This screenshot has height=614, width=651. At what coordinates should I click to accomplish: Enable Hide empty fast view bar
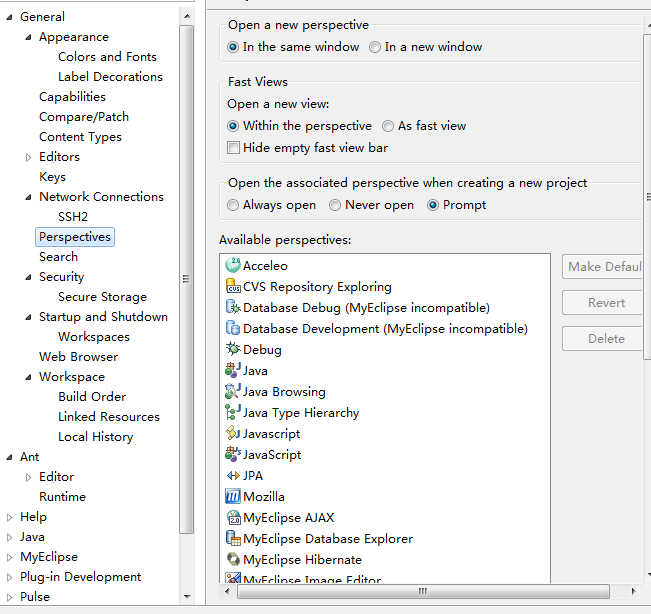(233, 147)
